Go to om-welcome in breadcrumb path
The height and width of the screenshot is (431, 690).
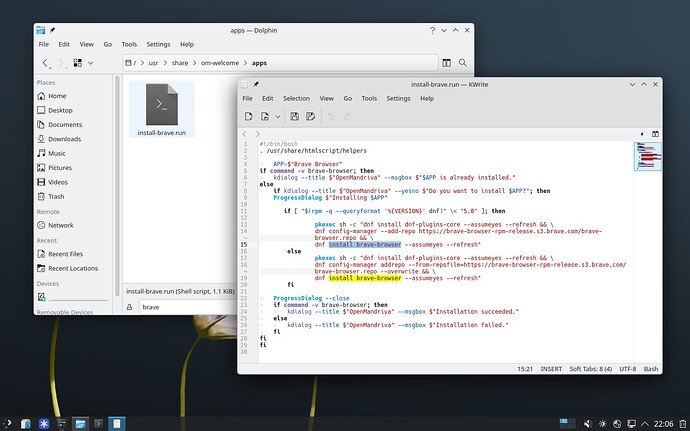(x=220, y=63)
